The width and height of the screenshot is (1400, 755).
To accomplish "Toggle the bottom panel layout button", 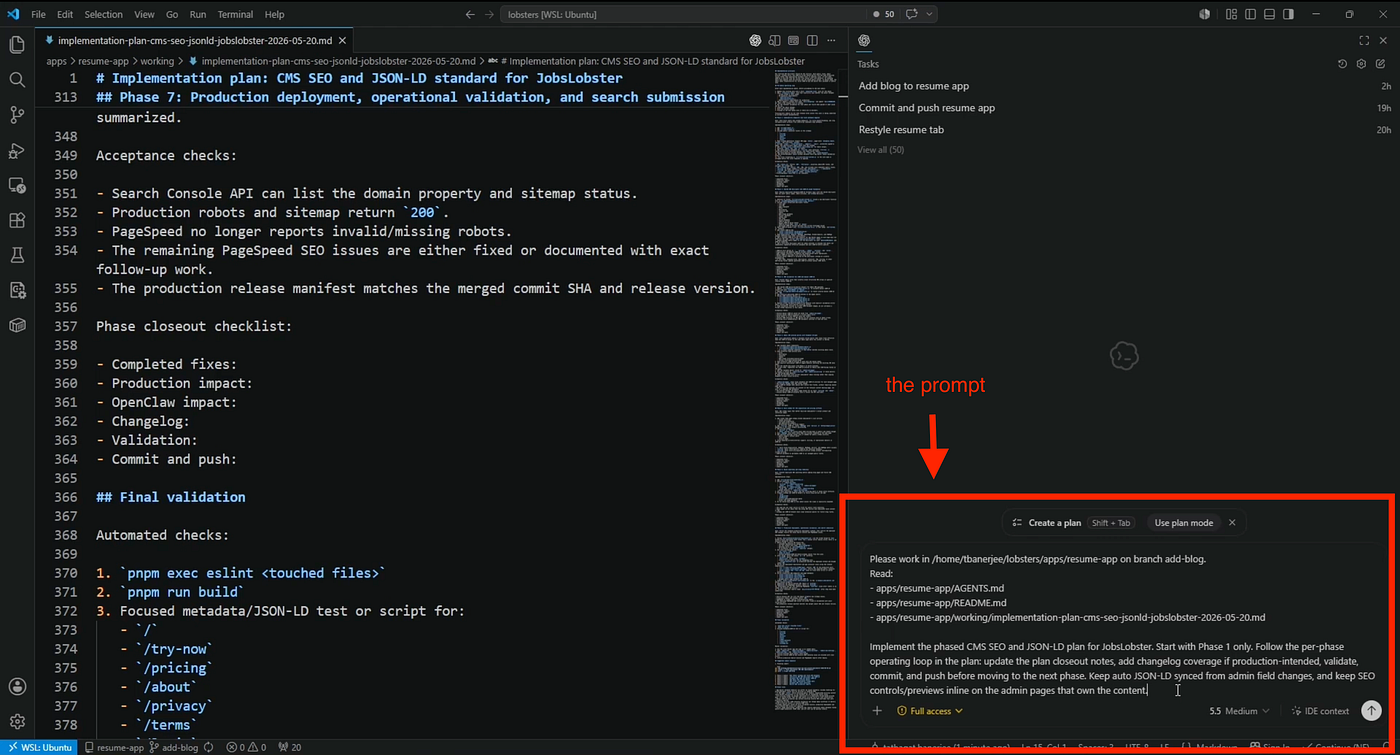I will 1269,14.
